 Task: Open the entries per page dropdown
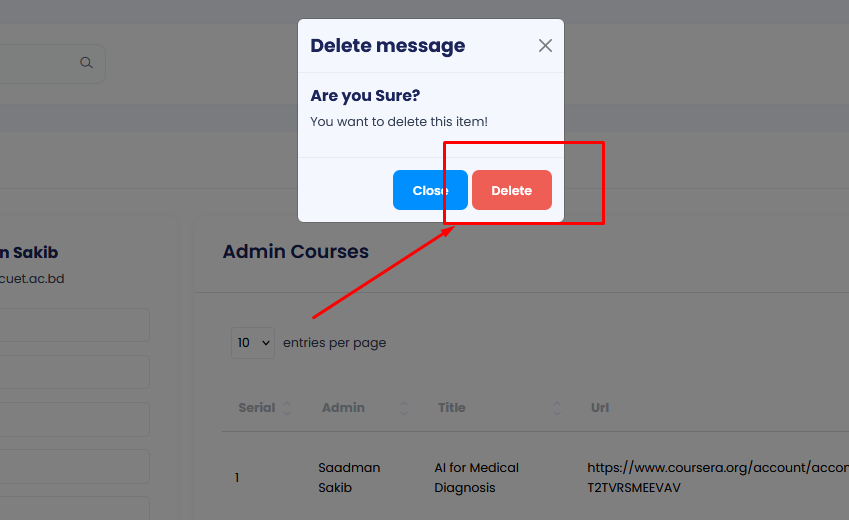click(253, 342)
